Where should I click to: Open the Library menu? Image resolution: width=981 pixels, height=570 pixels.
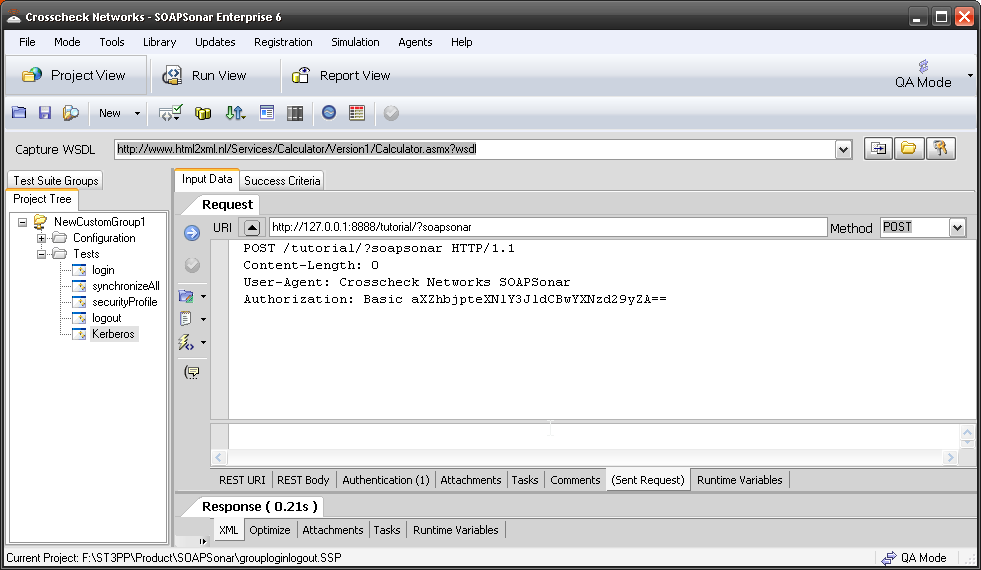(160, 42)
